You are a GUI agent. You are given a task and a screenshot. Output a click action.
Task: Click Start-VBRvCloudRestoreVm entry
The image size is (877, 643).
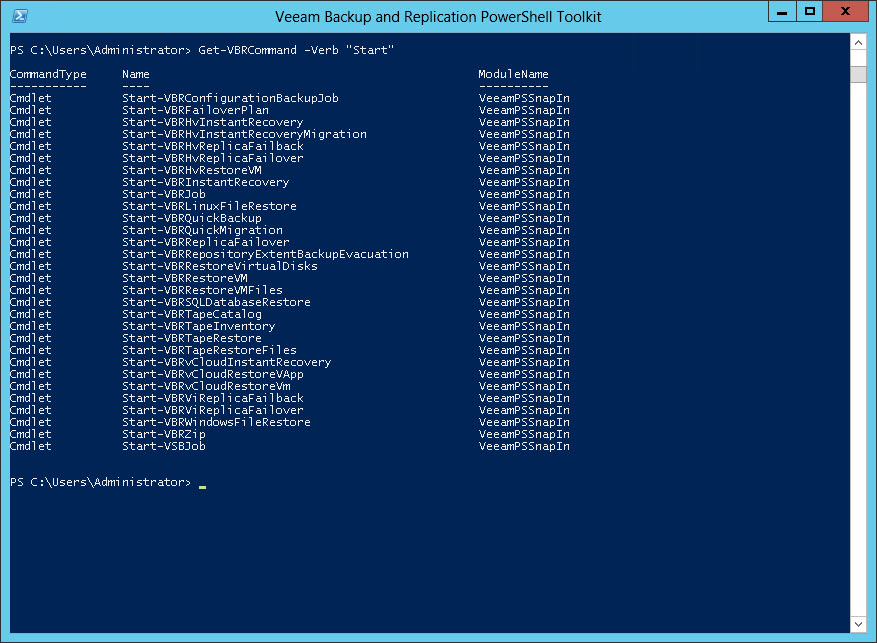click(206, 386)
